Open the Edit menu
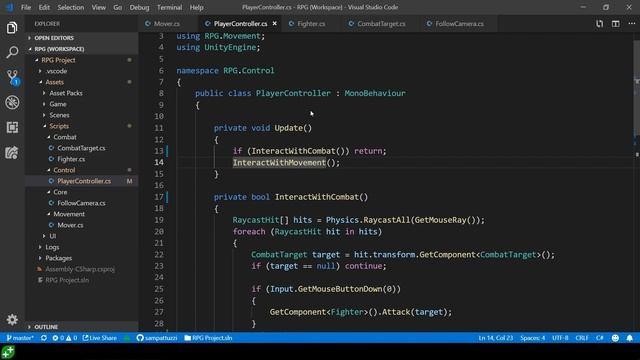The width and height of the screenshot is (640, 360). 44,7
